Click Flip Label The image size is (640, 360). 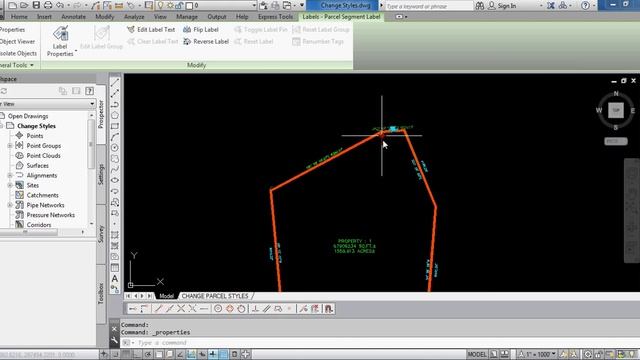201,29
